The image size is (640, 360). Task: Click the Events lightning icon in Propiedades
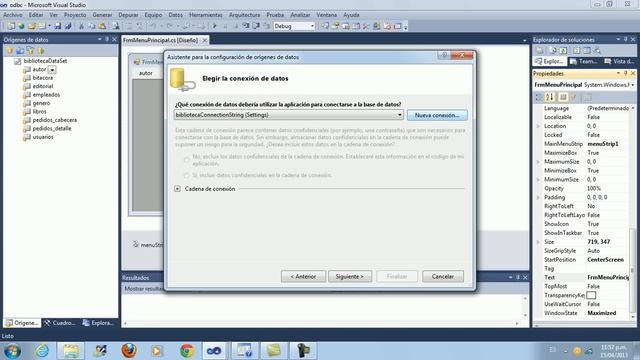pyautogui.click(x=574, y=97)
